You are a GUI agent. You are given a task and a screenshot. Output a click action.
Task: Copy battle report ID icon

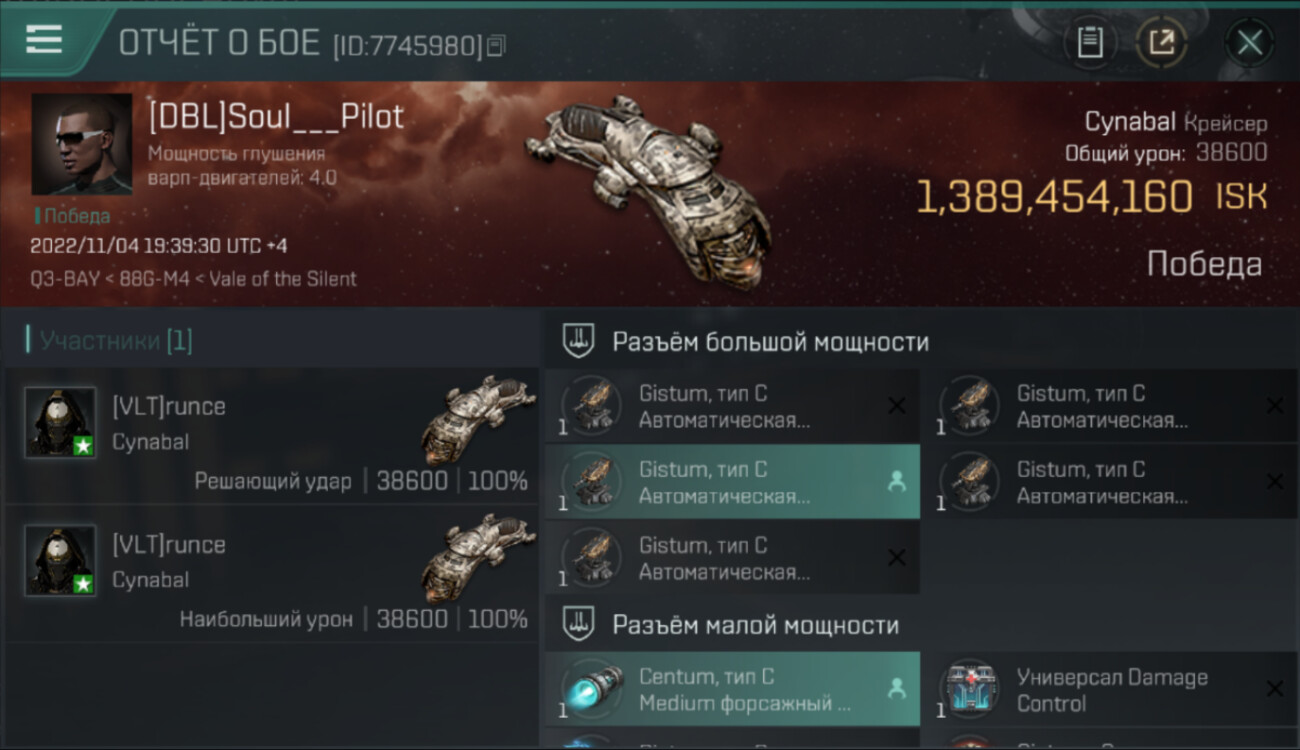click(x=497, y=45)
